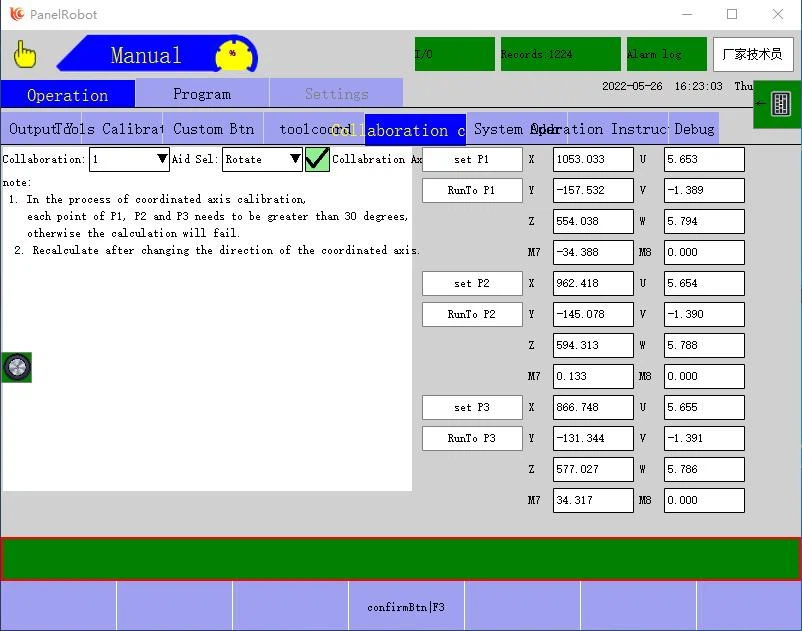Open the Custom Btn tab
This screenshot has height=631, width=802.
[x=213, y=129]
